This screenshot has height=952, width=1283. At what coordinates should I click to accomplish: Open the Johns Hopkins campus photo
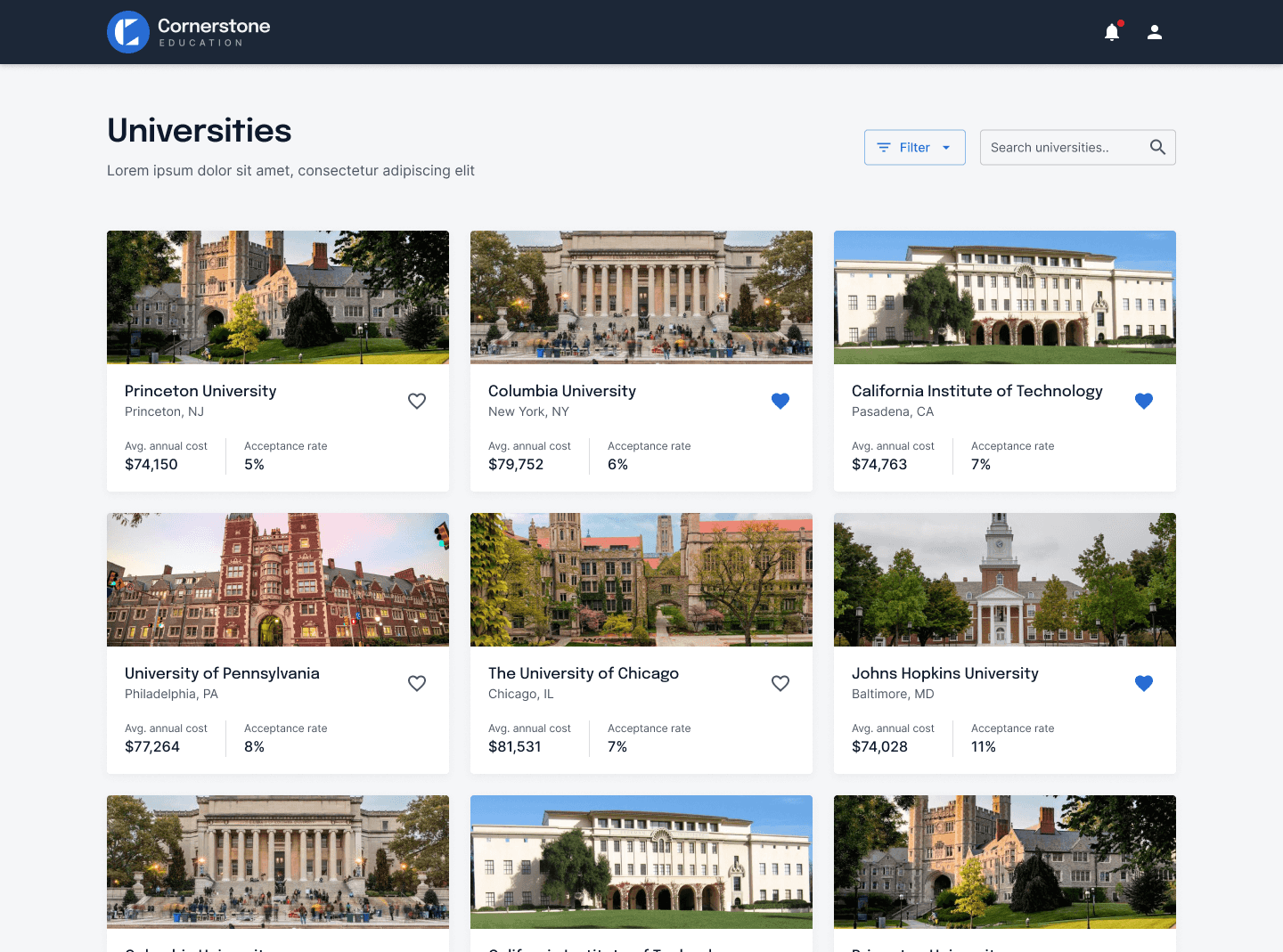pyautogui.click(x=1005, y=580)
